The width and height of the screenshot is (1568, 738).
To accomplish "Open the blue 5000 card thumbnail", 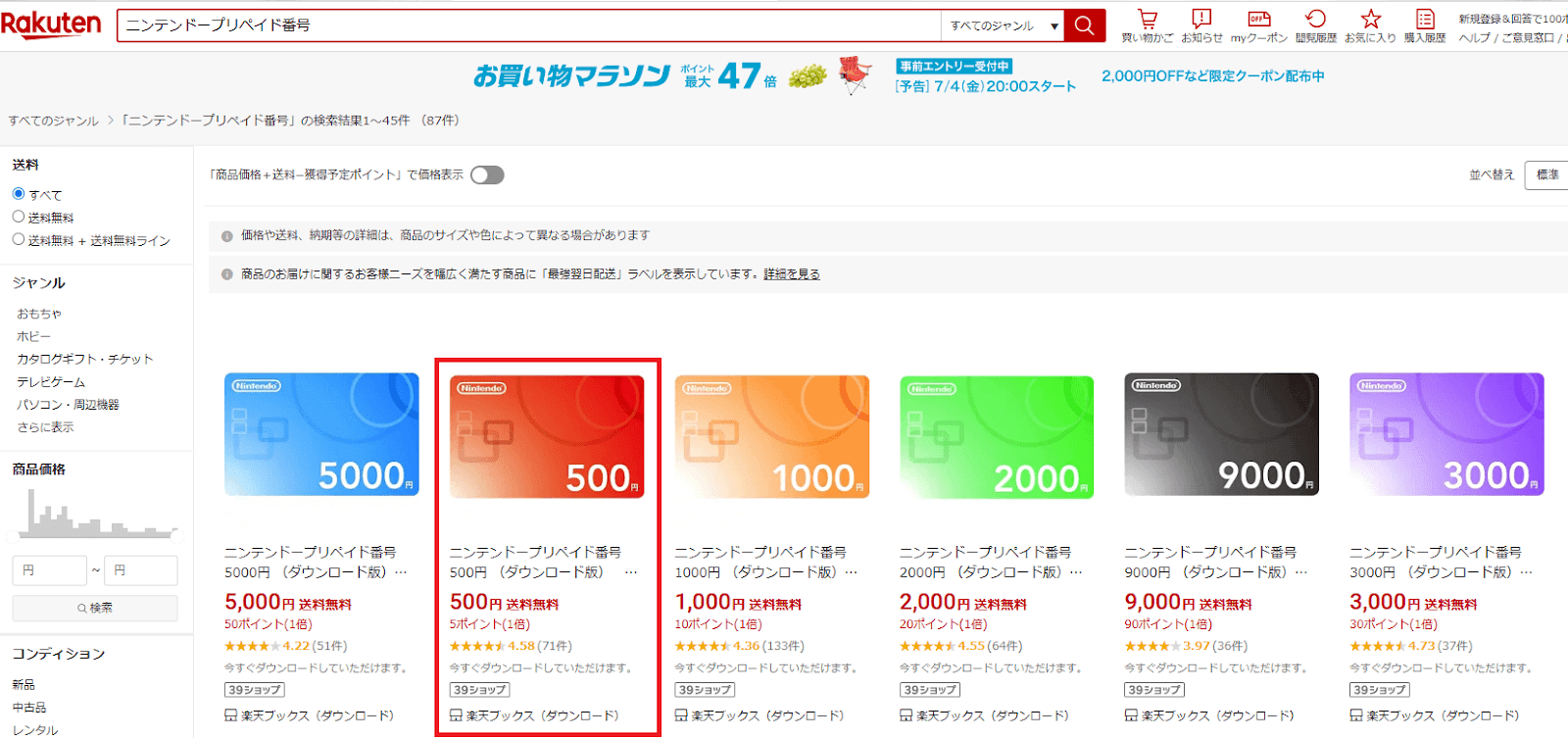I will click(321, 434).
